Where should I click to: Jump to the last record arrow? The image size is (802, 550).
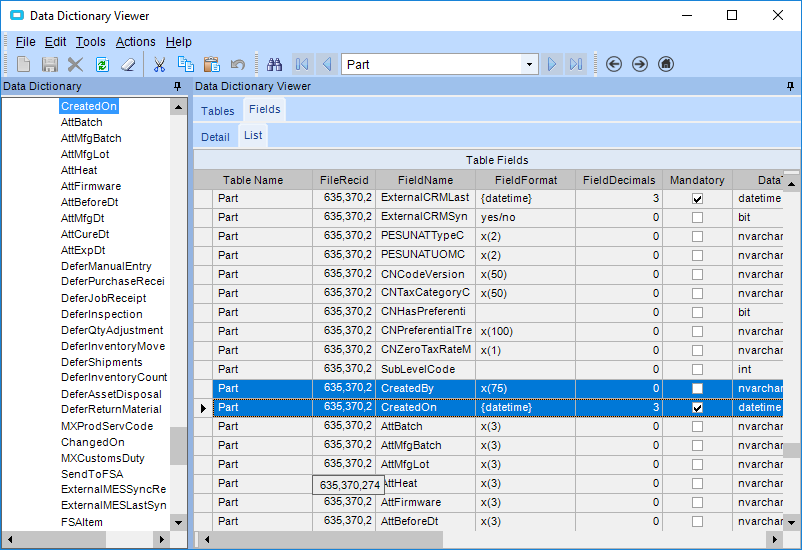576,64
